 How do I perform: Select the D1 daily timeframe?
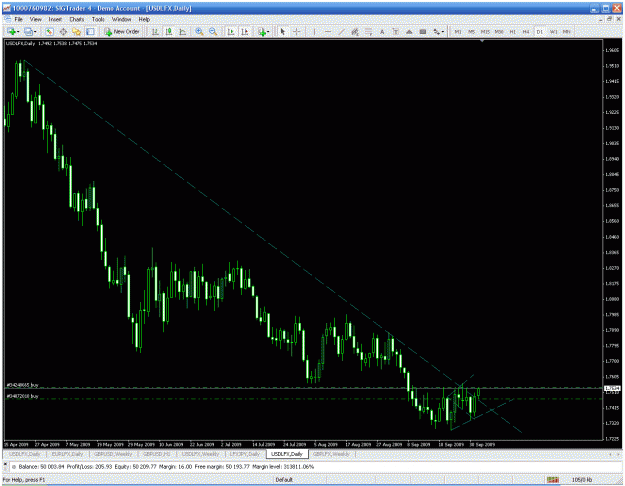pyautogui.click(x=540, y=31)
